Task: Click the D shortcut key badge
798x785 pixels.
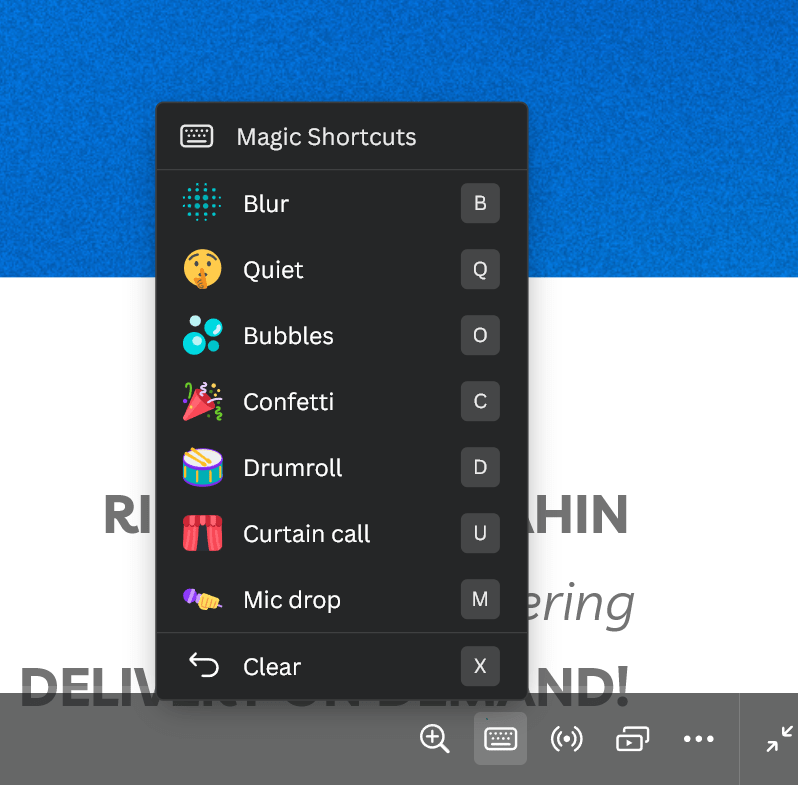Action: [480, 467]
